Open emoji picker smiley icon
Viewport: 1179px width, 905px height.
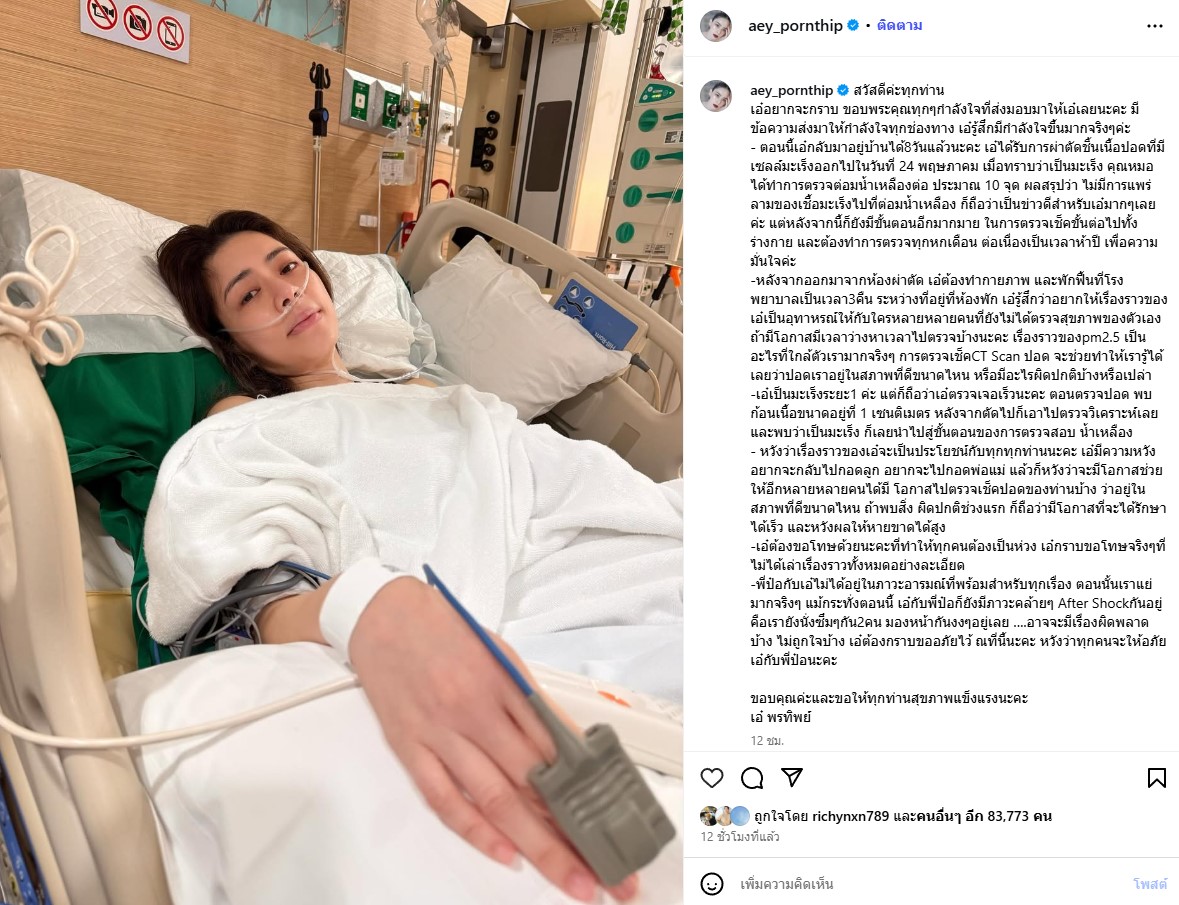coord(711,884)
